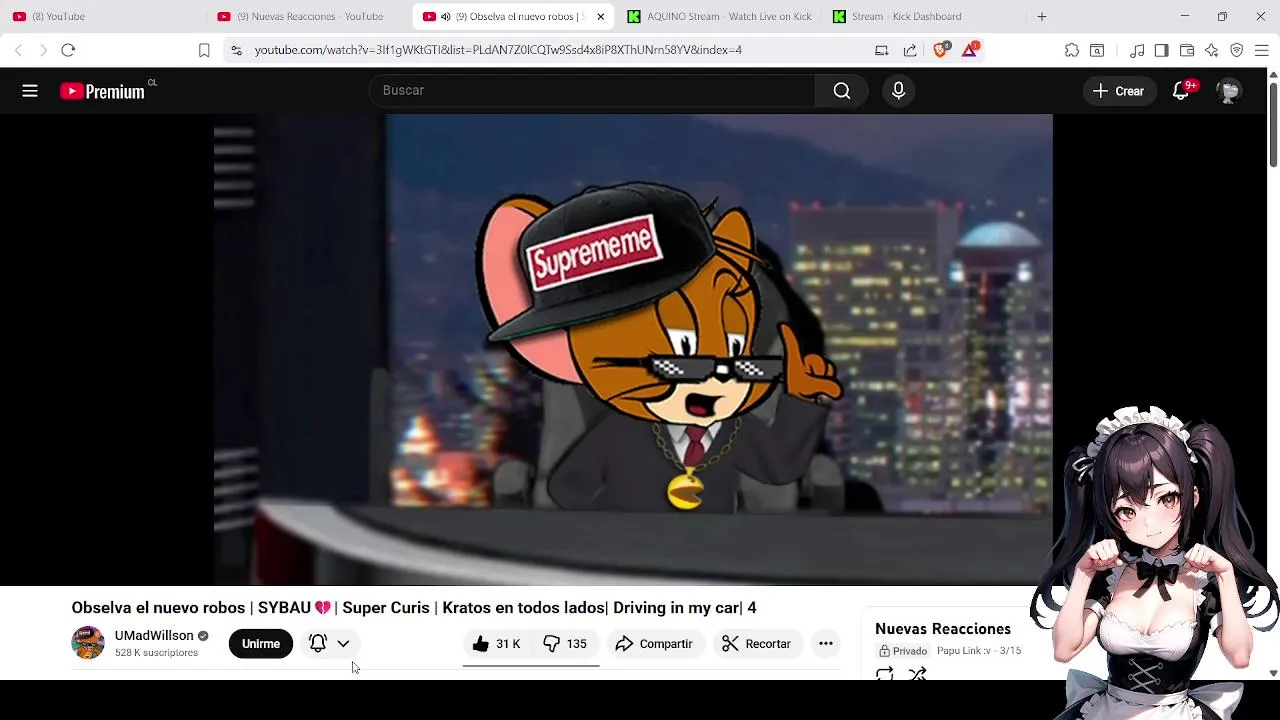
Task: Open browser extensions puzzle icon
Action: pos(1072,50)
